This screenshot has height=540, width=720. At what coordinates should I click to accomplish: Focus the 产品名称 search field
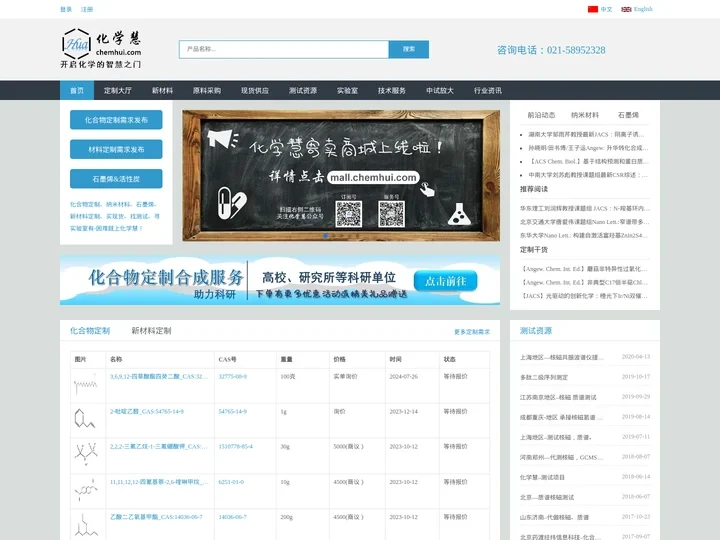coord(284,49)
